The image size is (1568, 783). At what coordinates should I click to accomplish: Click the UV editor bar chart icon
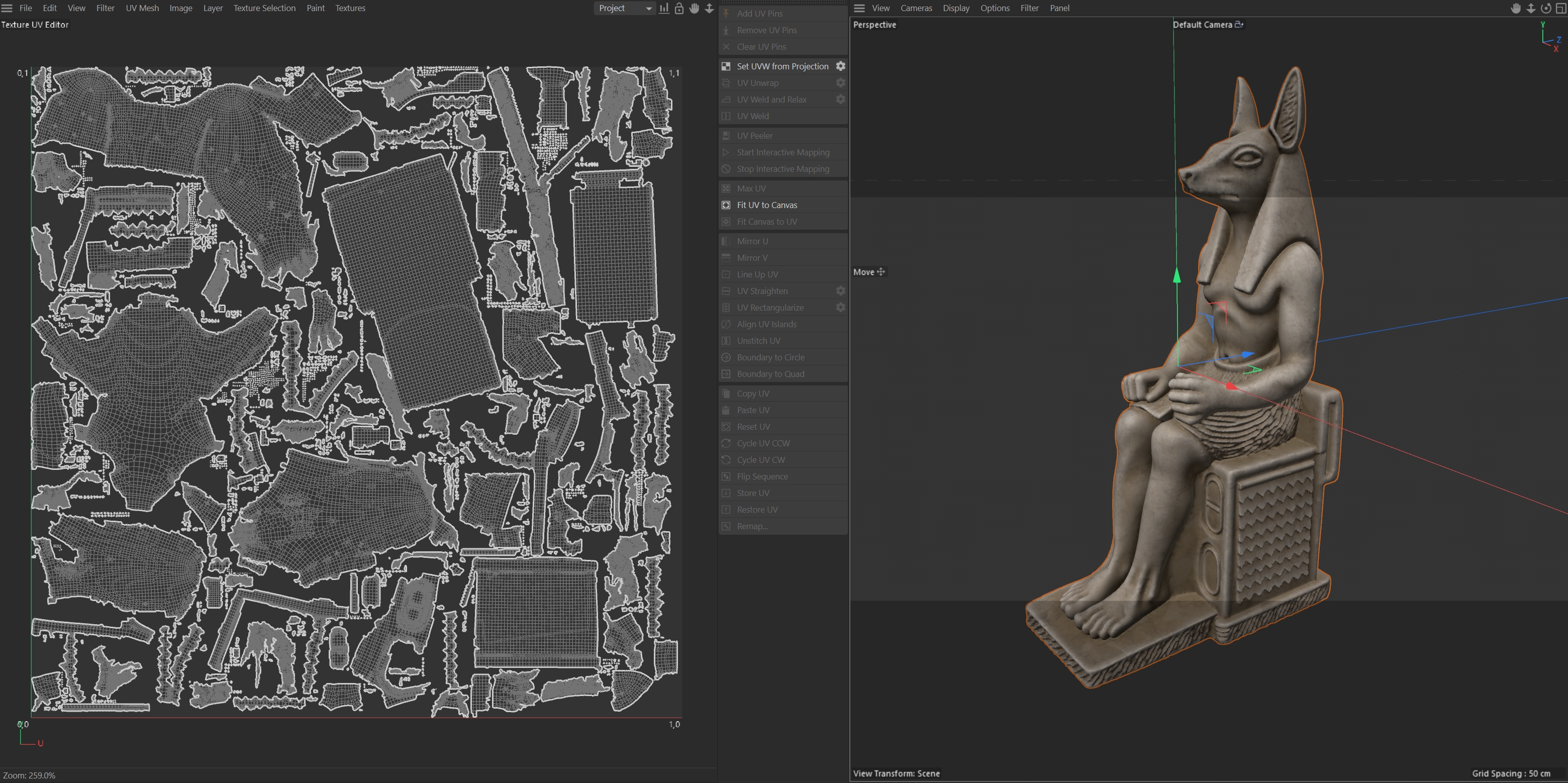coord(664,8)
